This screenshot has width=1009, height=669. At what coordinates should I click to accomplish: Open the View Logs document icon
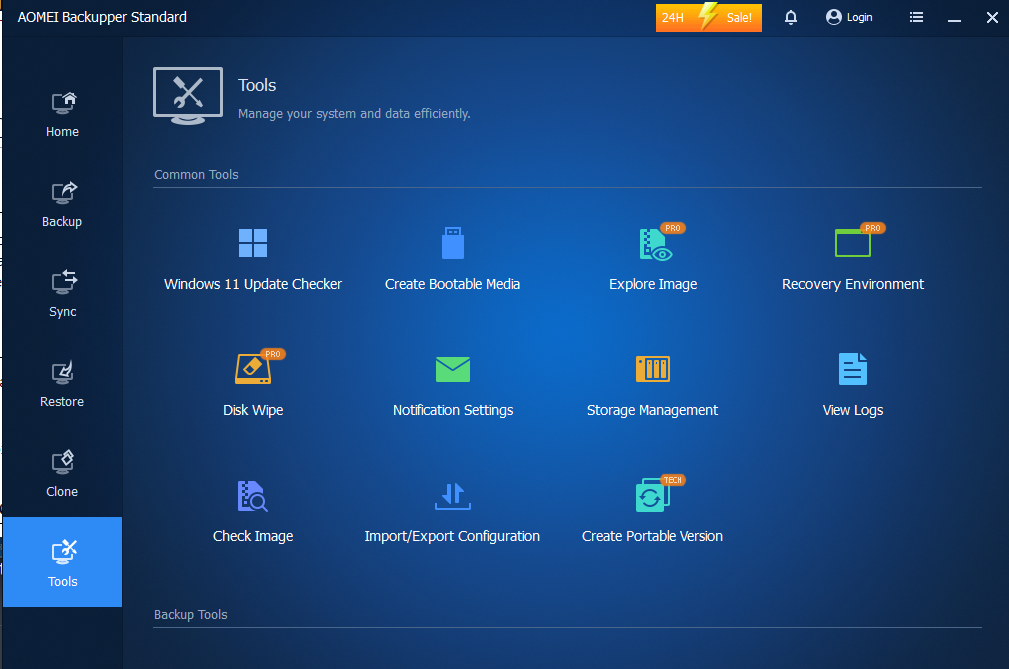pos(853,369)
